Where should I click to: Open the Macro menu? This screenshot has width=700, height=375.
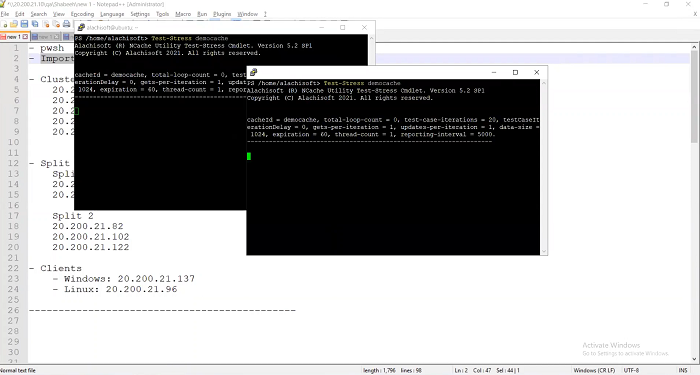[183, 14]
